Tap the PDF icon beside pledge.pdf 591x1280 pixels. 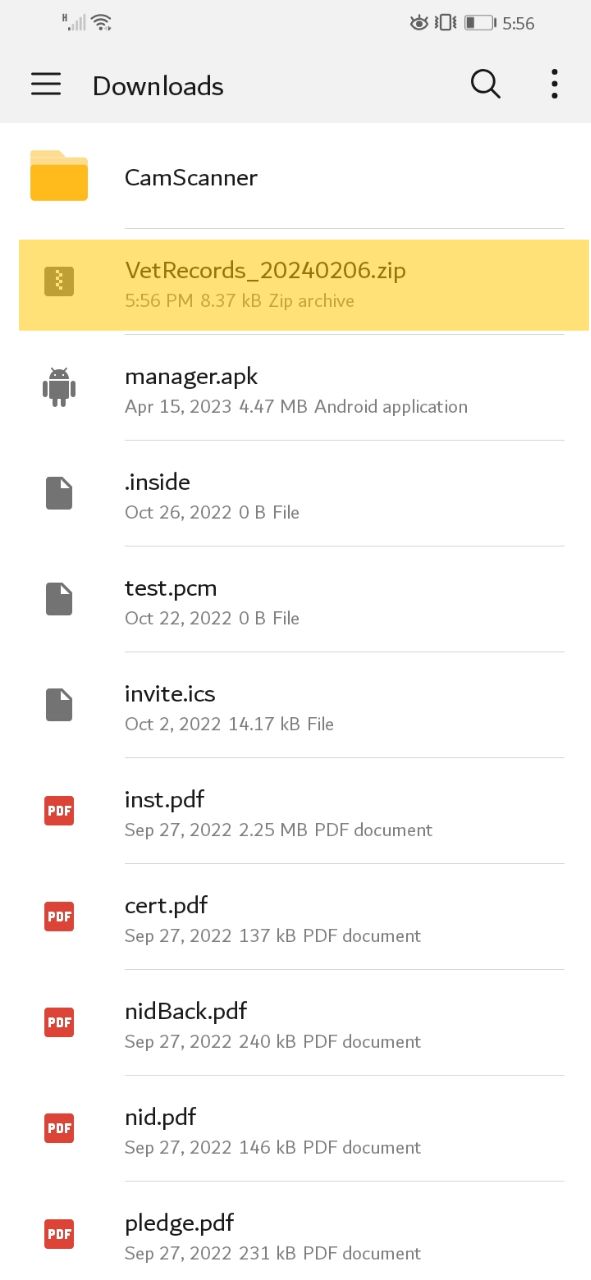coord(59,1235)
